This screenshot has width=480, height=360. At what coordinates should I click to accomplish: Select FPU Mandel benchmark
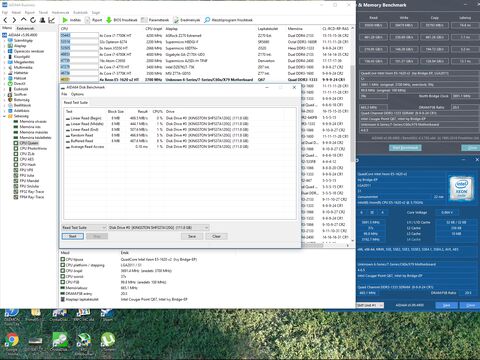tap(29, 181)
